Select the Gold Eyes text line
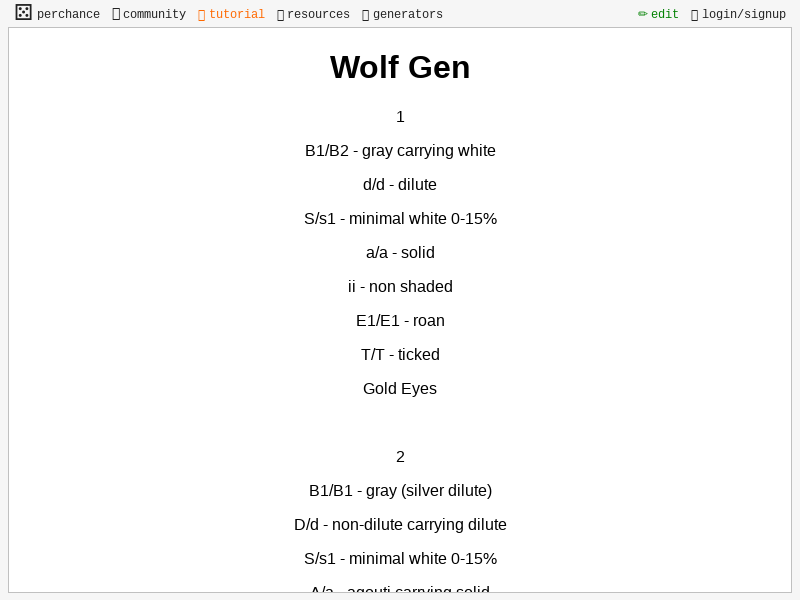800x600 pixels. tap(400, 388)
